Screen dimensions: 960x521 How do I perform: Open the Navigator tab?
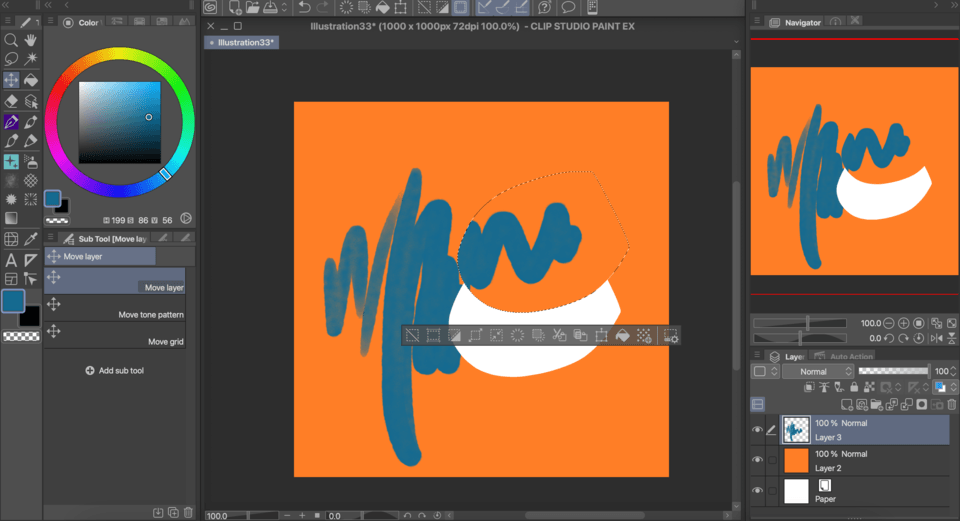[x=795, y=22]
